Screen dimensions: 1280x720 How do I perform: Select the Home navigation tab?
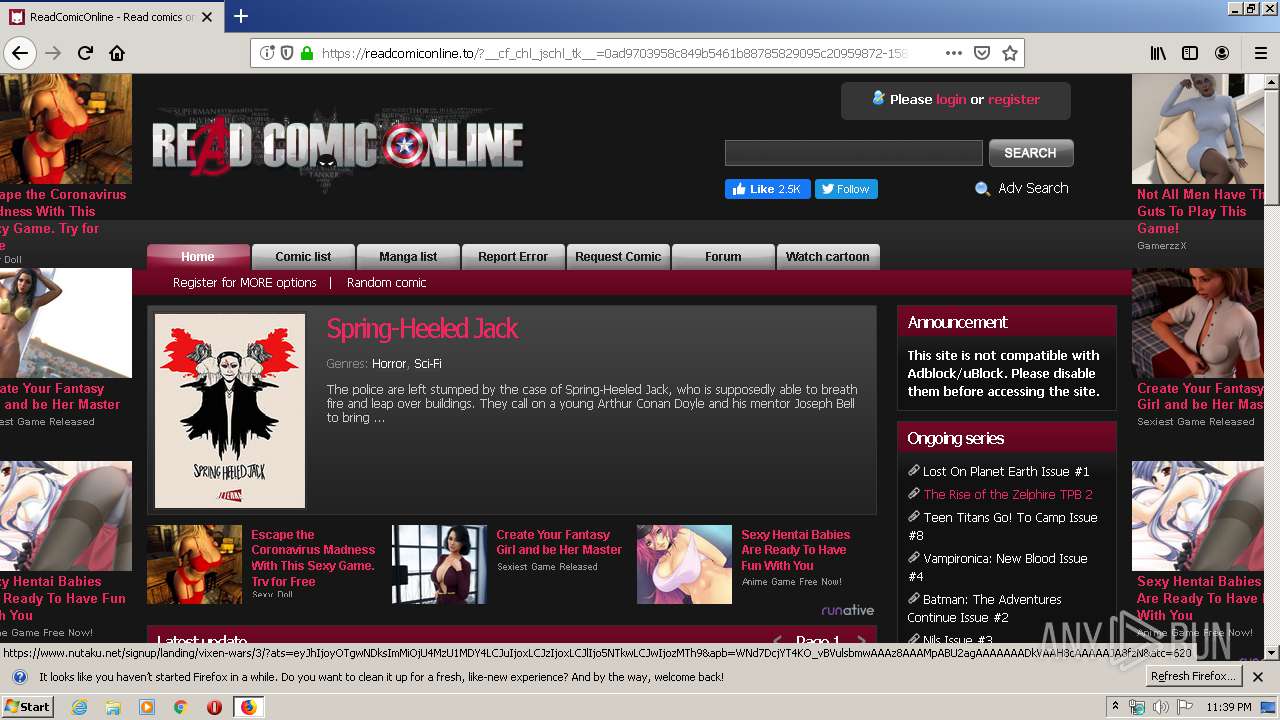tap(198, 257)
